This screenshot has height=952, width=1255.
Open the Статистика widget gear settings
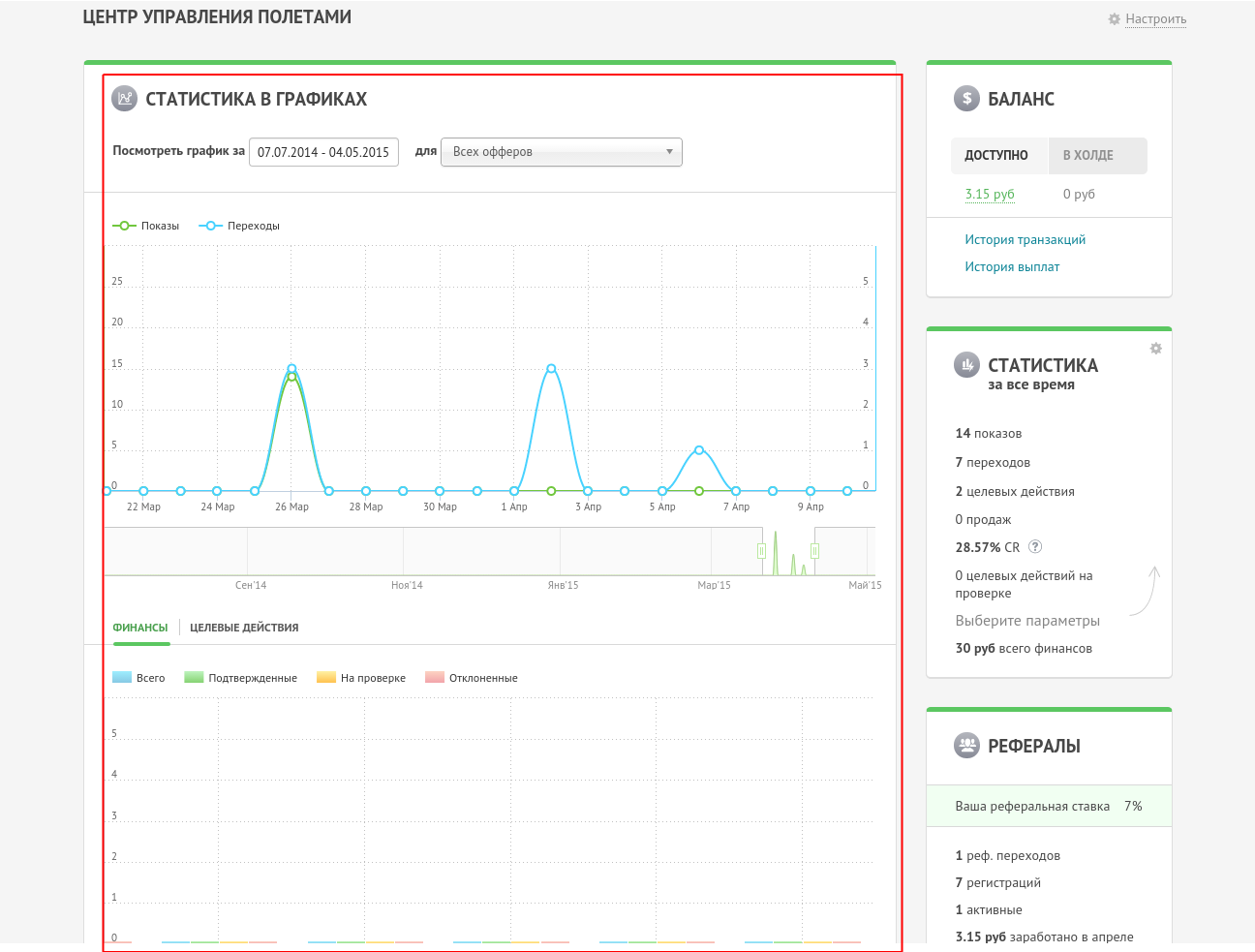1155,349
